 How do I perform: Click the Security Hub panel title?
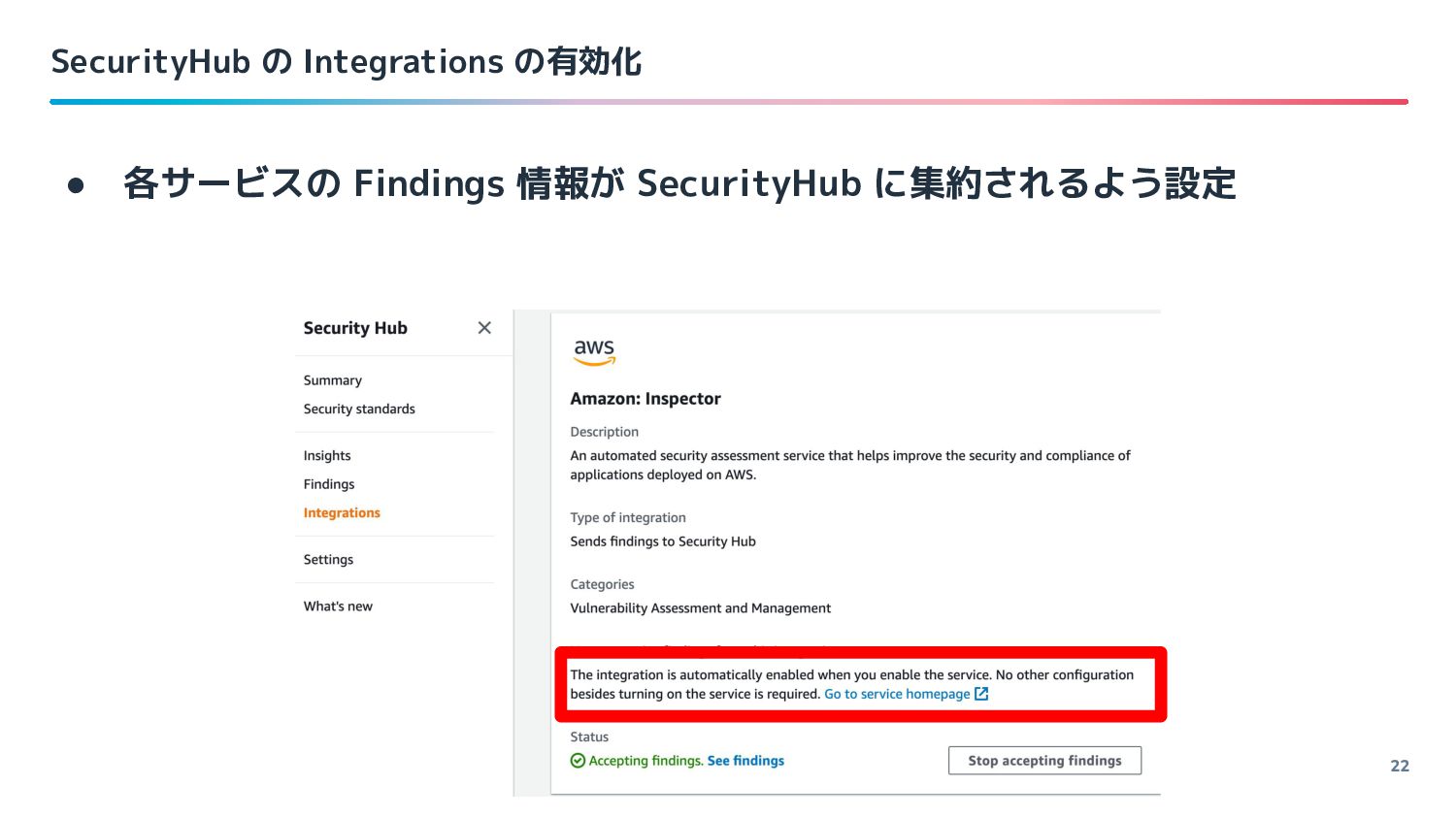coord(355,328)
